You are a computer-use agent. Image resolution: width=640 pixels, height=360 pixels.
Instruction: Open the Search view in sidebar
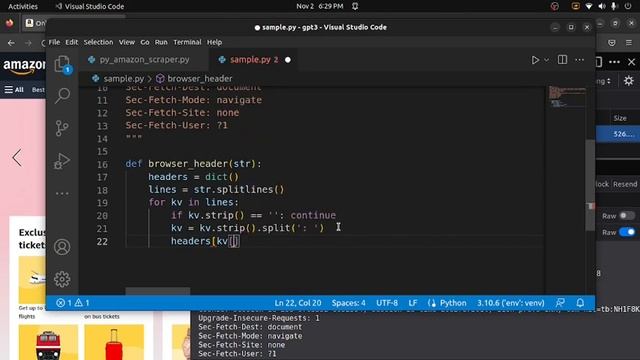[x=62, y=96]
